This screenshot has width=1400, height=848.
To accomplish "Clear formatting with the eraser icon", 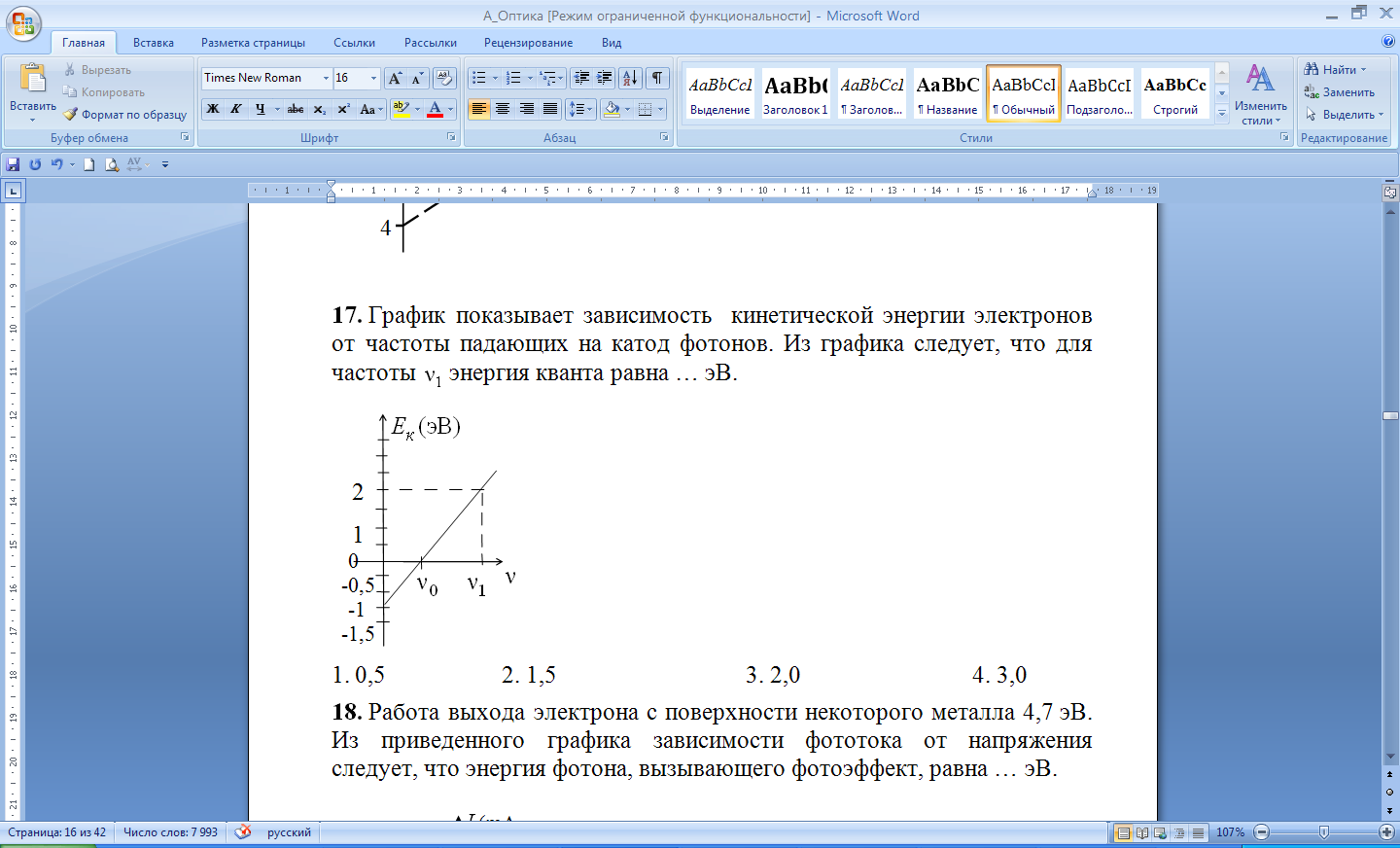I will pos(444,78).
